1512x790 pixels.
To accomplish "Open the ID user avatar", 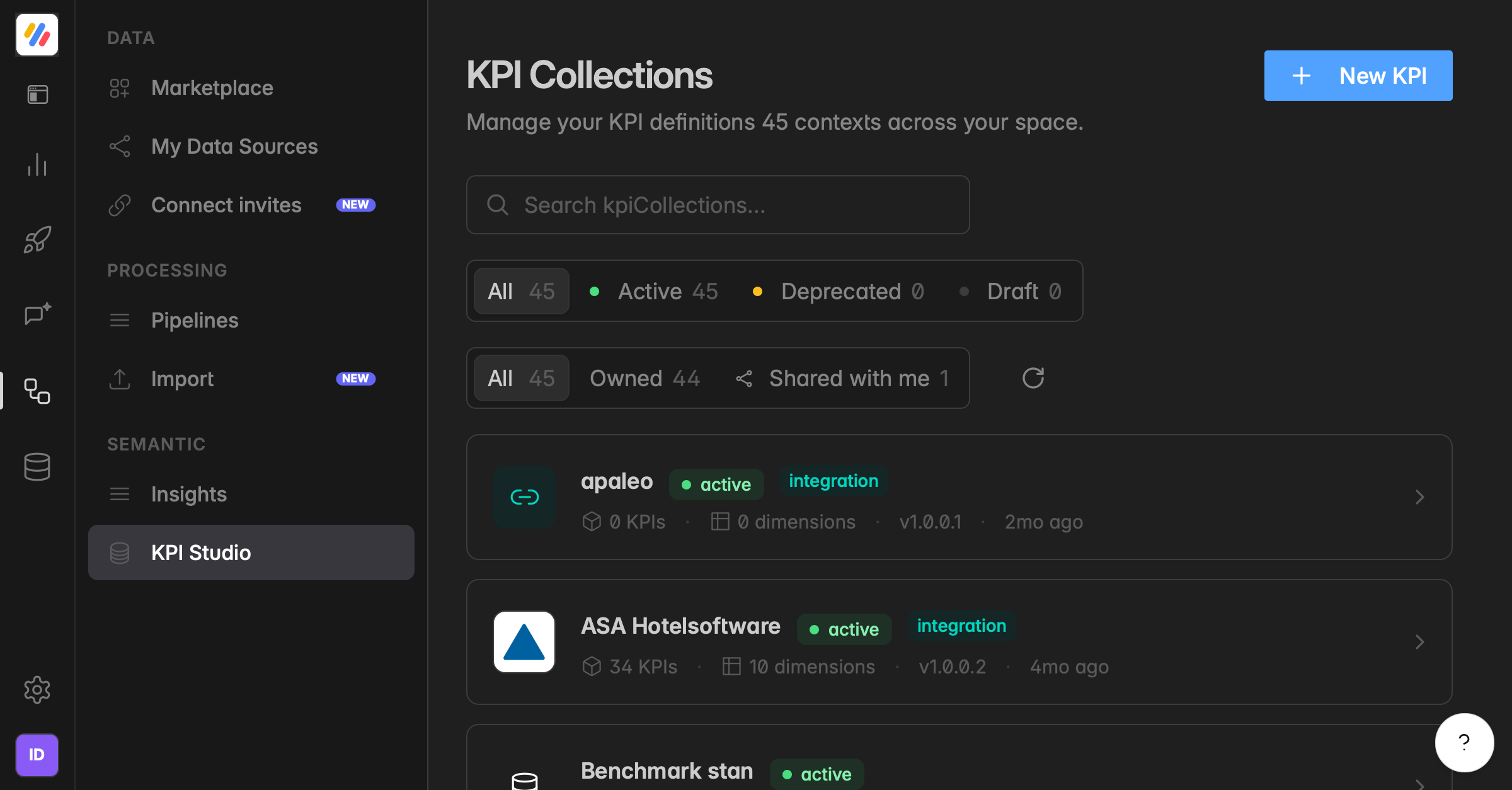I will 37,755.
